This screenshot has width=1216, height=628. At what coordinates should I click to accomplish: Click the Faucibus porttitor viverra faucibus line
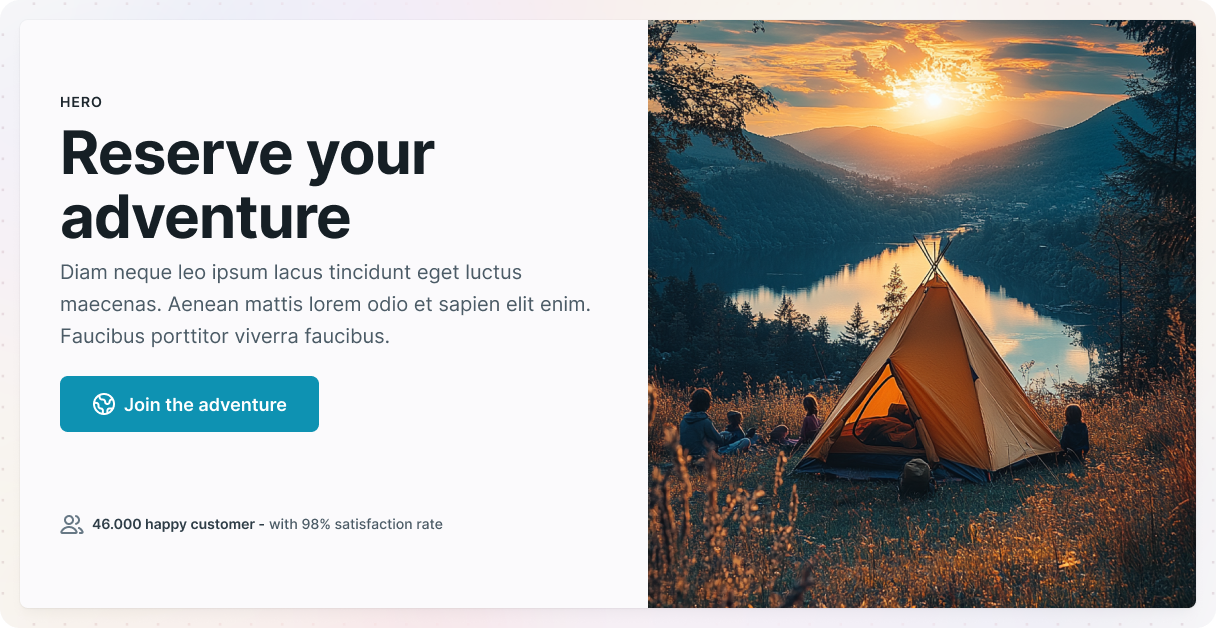pos(225,336)
